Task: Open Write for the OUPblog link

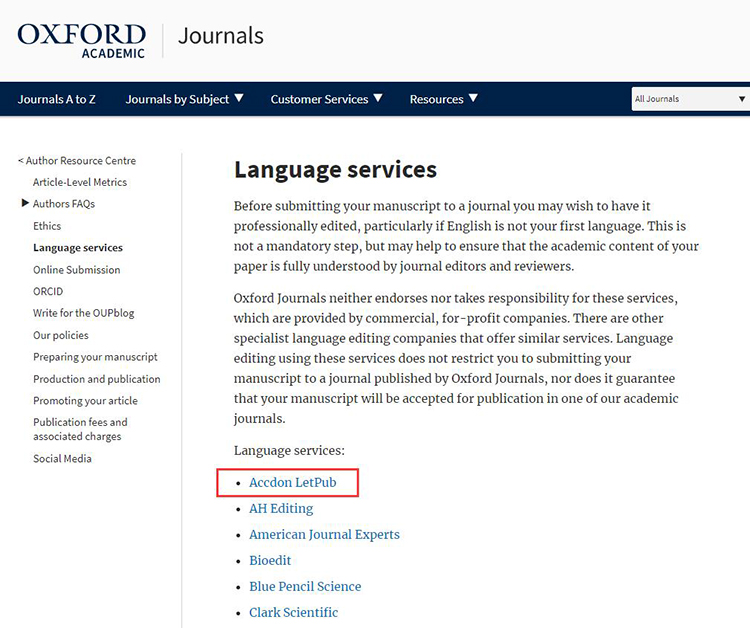Action: 83,313
